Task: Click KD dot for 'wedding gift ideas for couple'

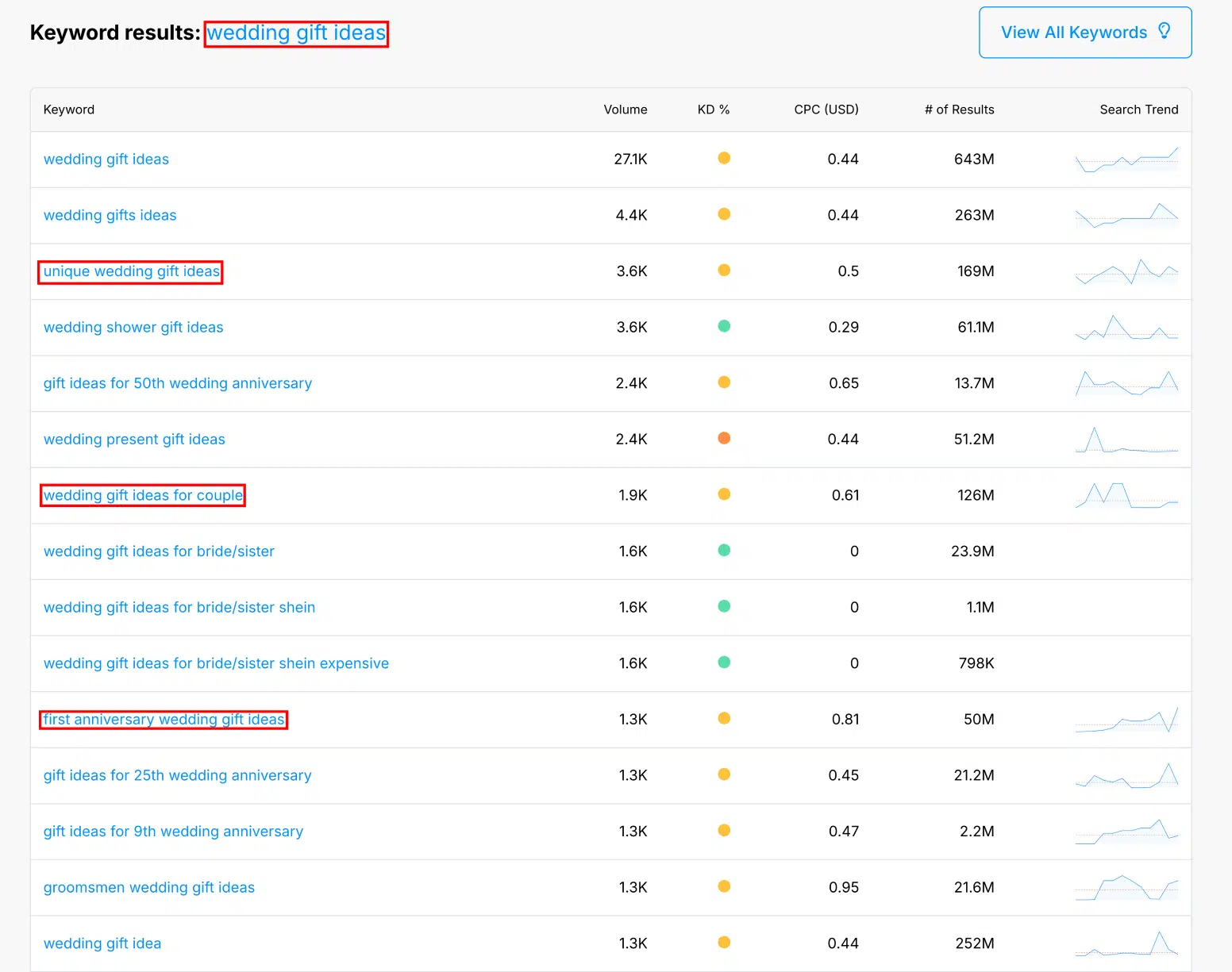Action: point(724,494)
